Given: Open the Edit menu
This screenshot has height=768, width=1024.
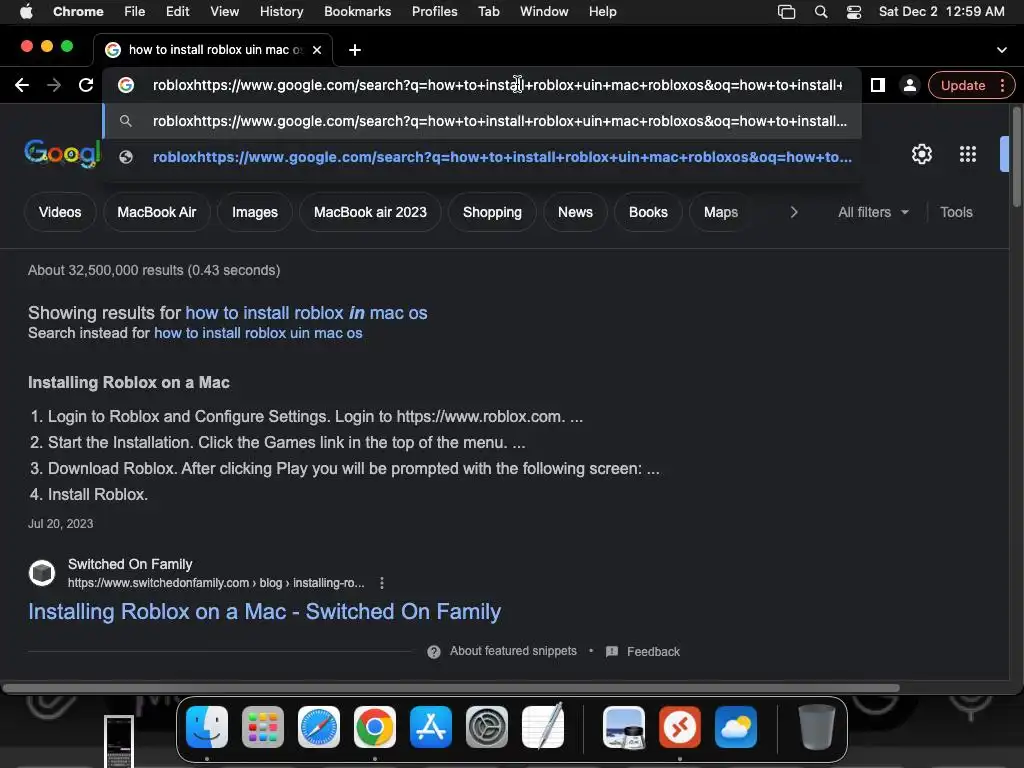Looking at the screenshot, I should (177, 12).
